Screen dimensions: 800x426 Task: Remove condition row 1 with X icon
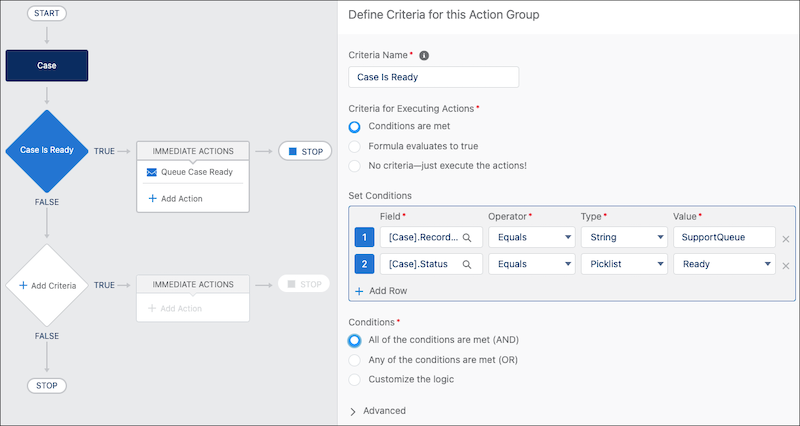(786, 239)
